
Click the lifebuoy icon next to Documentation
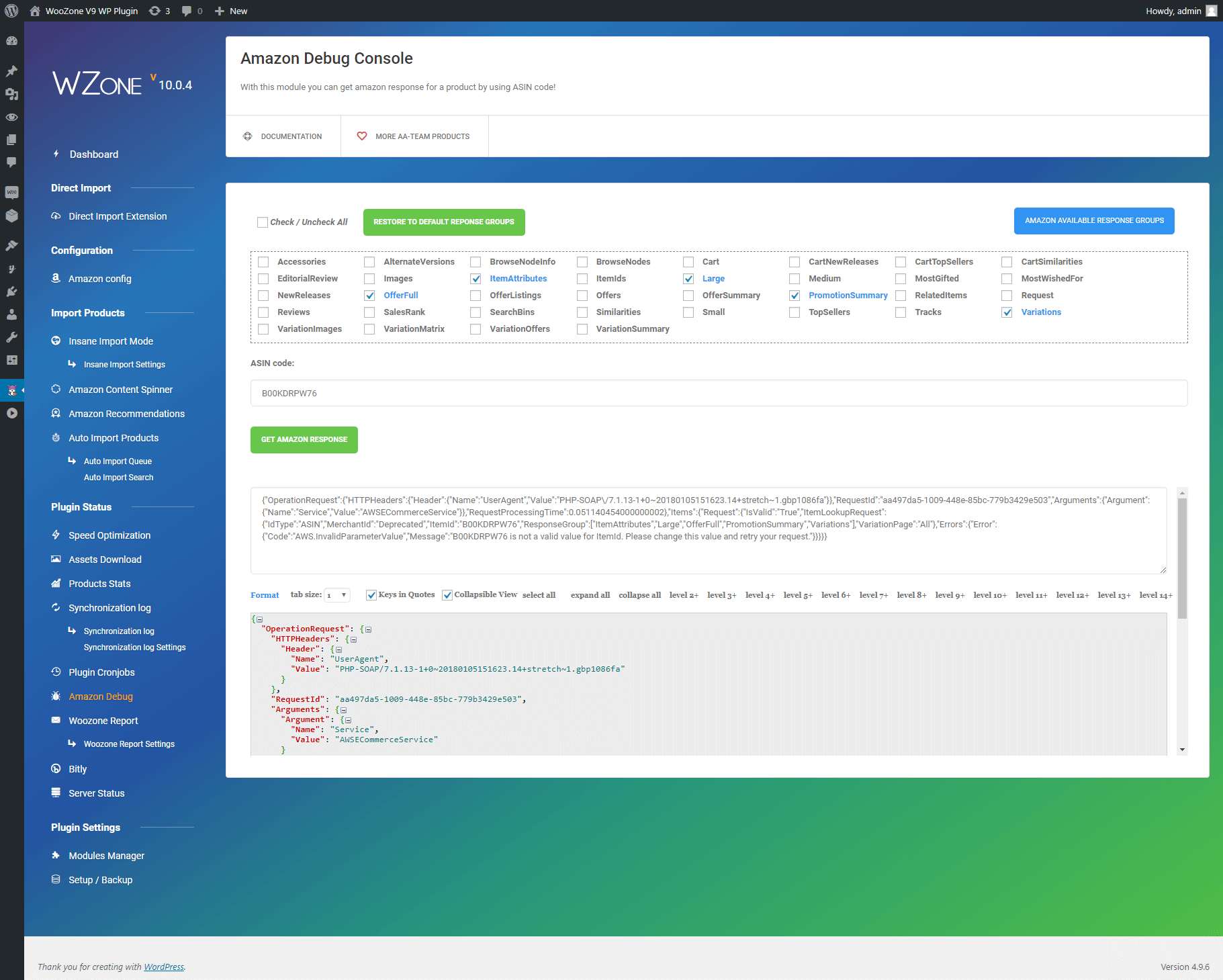[247, 136]
